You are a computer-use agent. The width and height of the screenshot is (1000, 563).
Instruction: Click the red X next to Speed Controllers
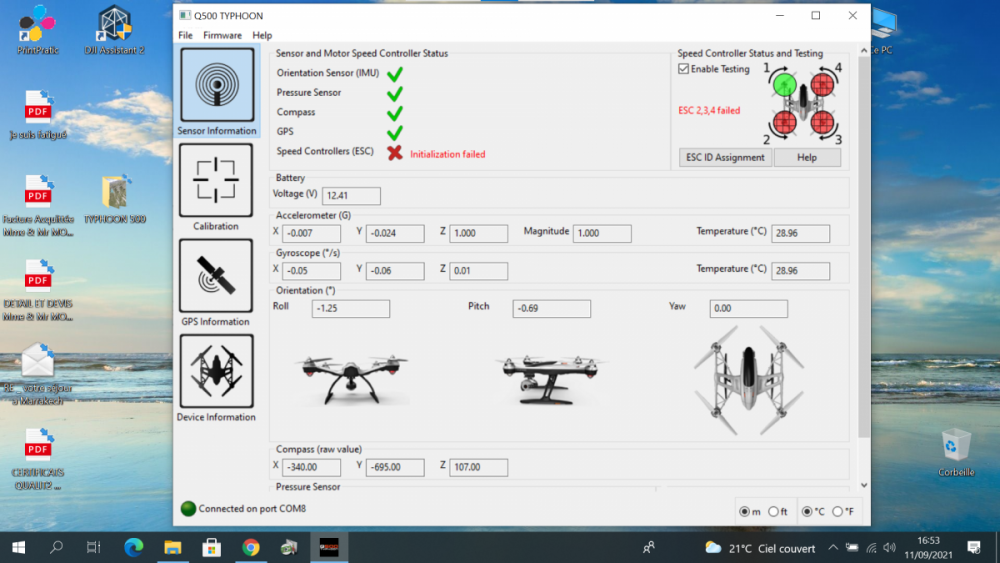395,153
